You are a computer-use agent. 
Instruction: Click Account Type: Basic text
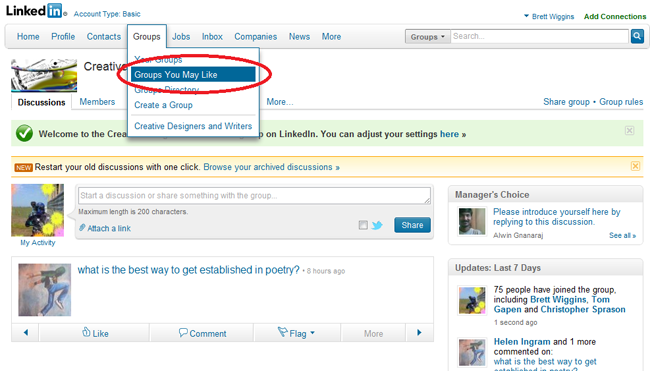[107, 14]
